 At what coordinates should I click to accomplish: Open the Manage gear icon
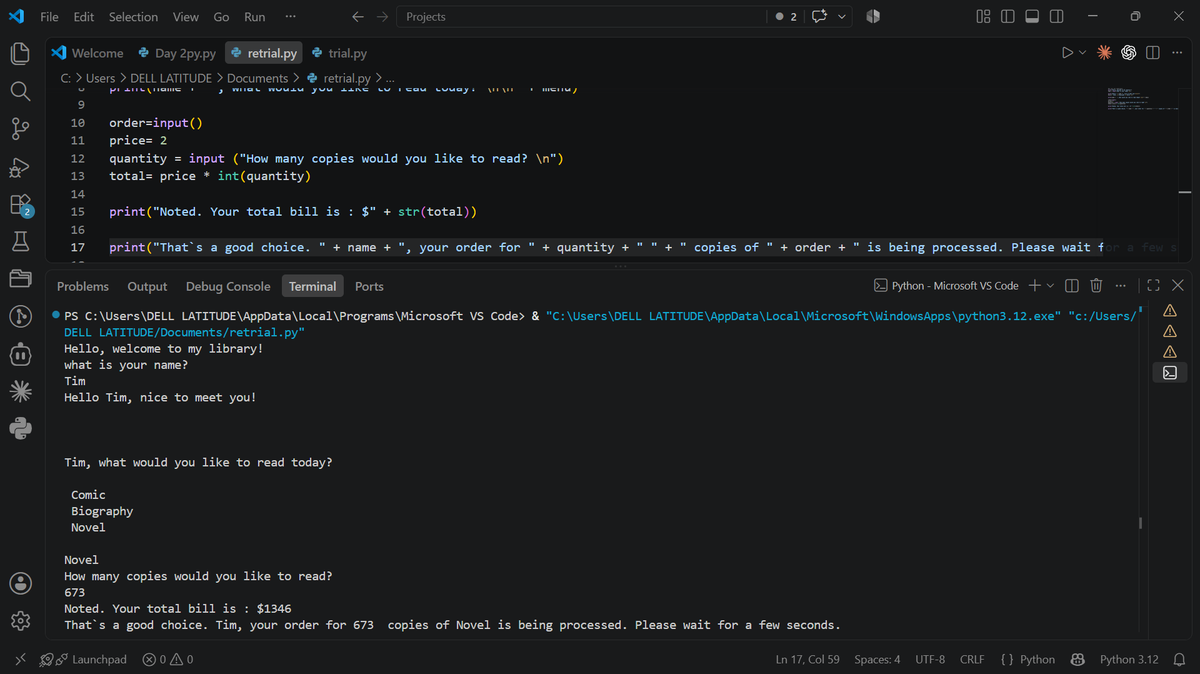tap(20, 622)
